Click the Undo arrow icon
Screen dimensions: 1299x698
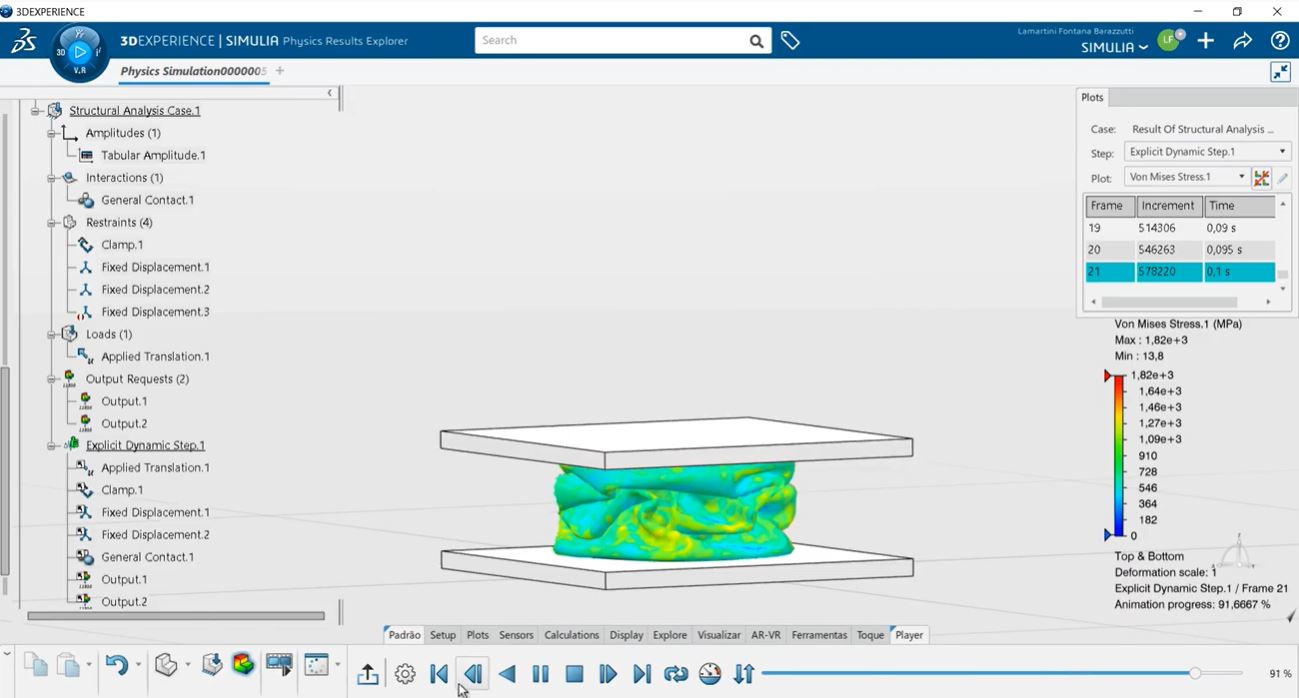116,665
